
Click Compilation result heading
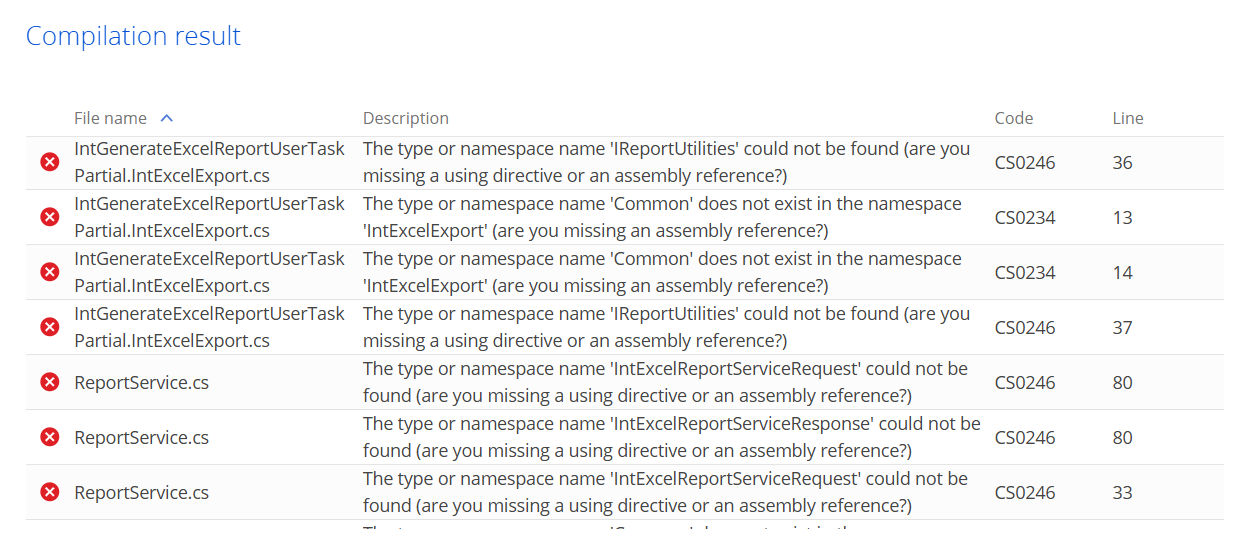click(x=133, y=36)
